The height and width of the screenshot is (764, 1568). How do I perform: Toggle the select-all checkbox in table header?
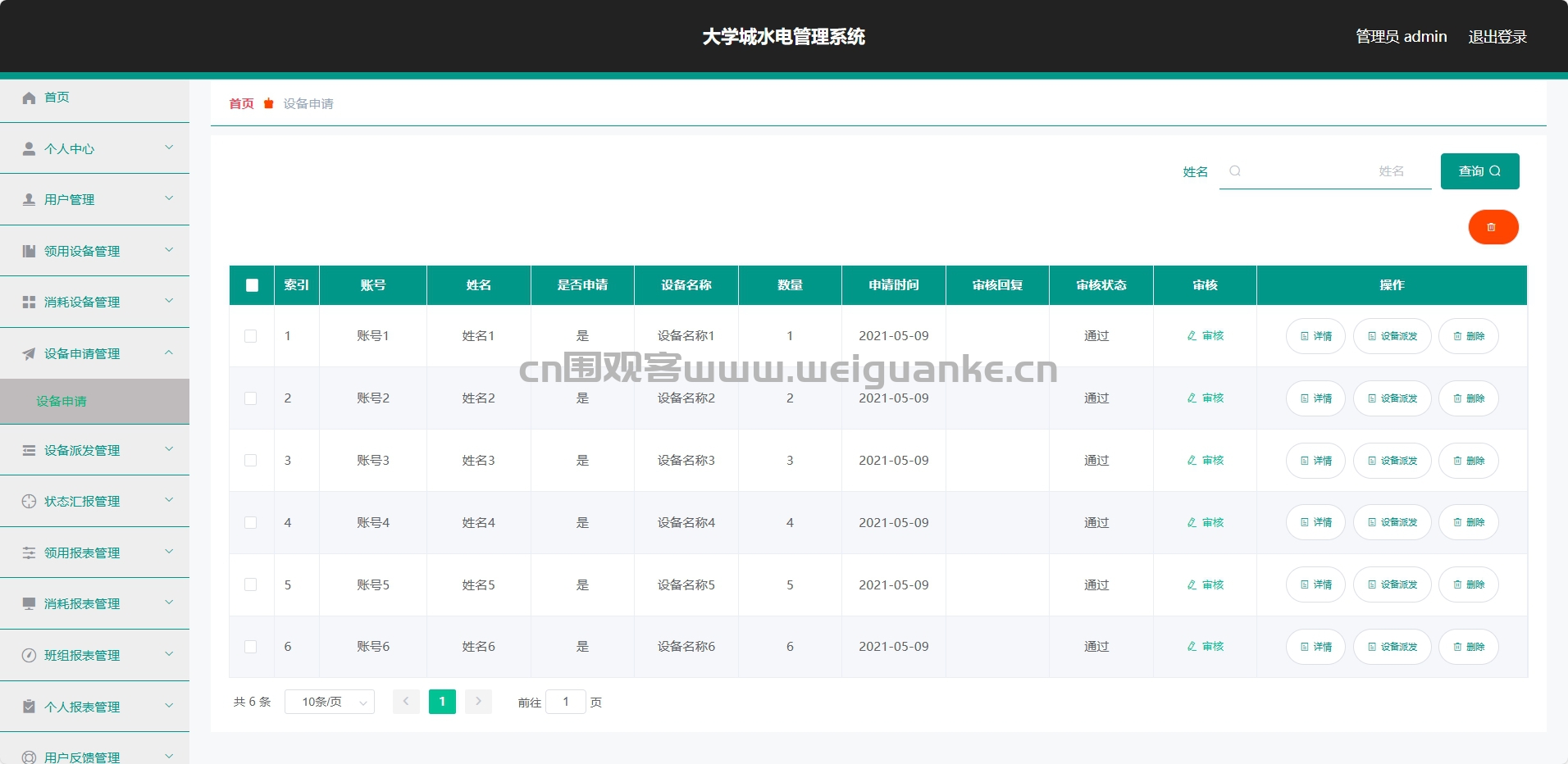252,285
